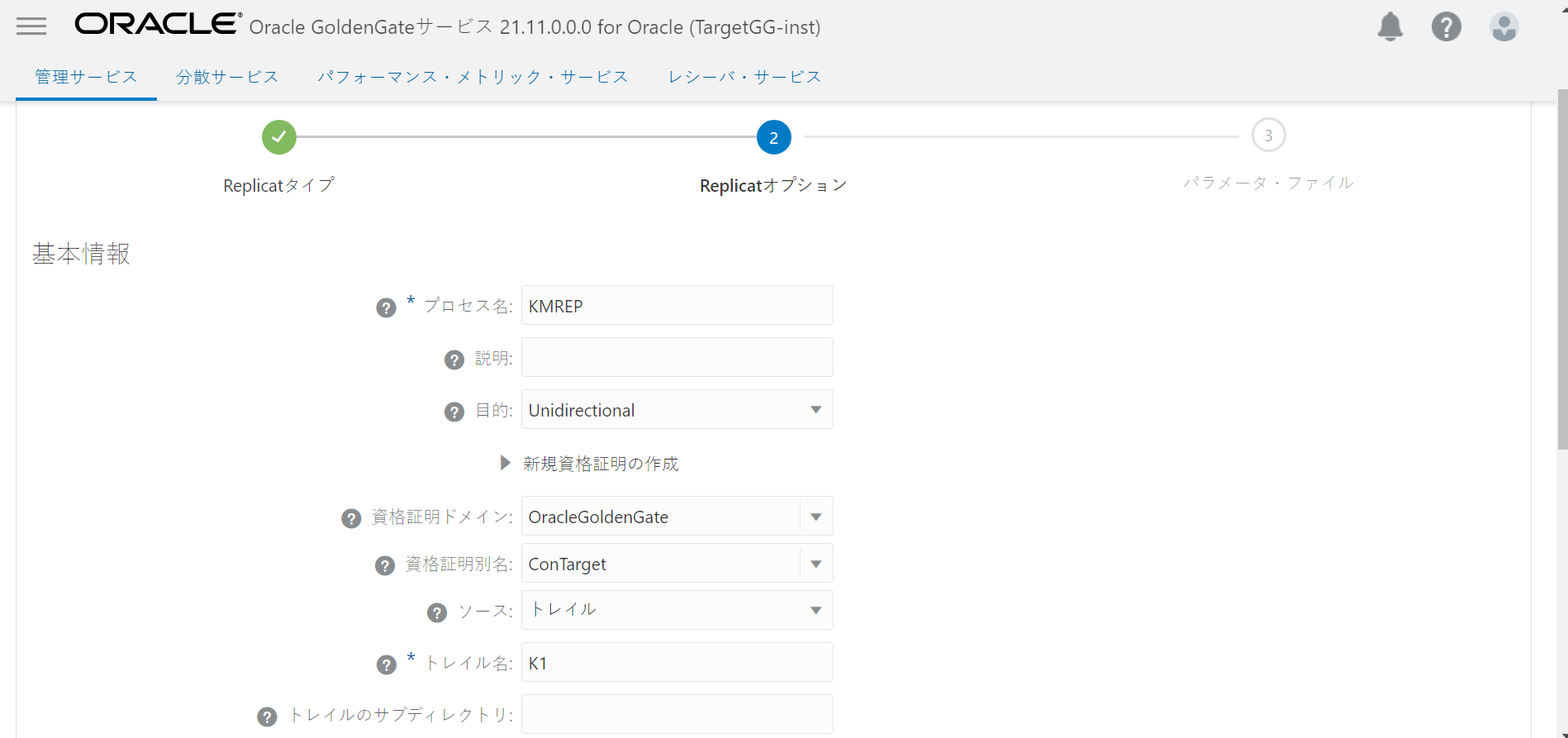1568x738 pixels.
Task: Show help for トレイルのサブディレクトリ field
Action: pos(267,717)
